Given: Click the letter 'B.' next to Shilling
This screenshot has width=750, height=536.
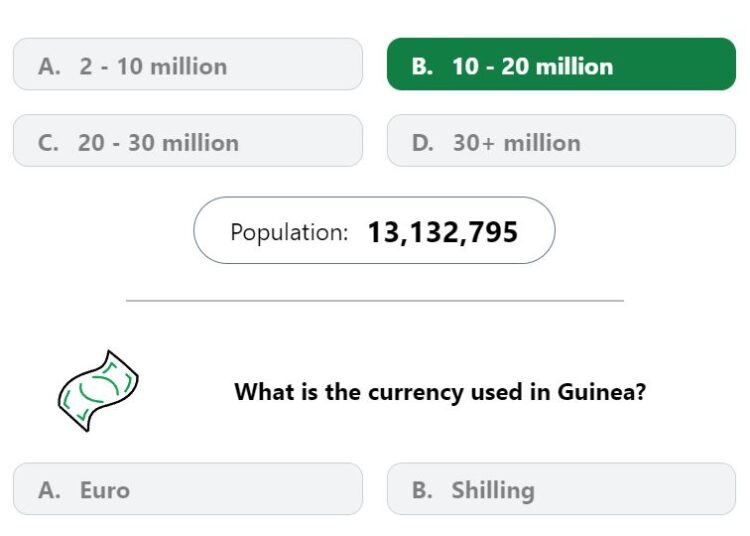Looking at the screenshot, I should [x=422, y=490].
